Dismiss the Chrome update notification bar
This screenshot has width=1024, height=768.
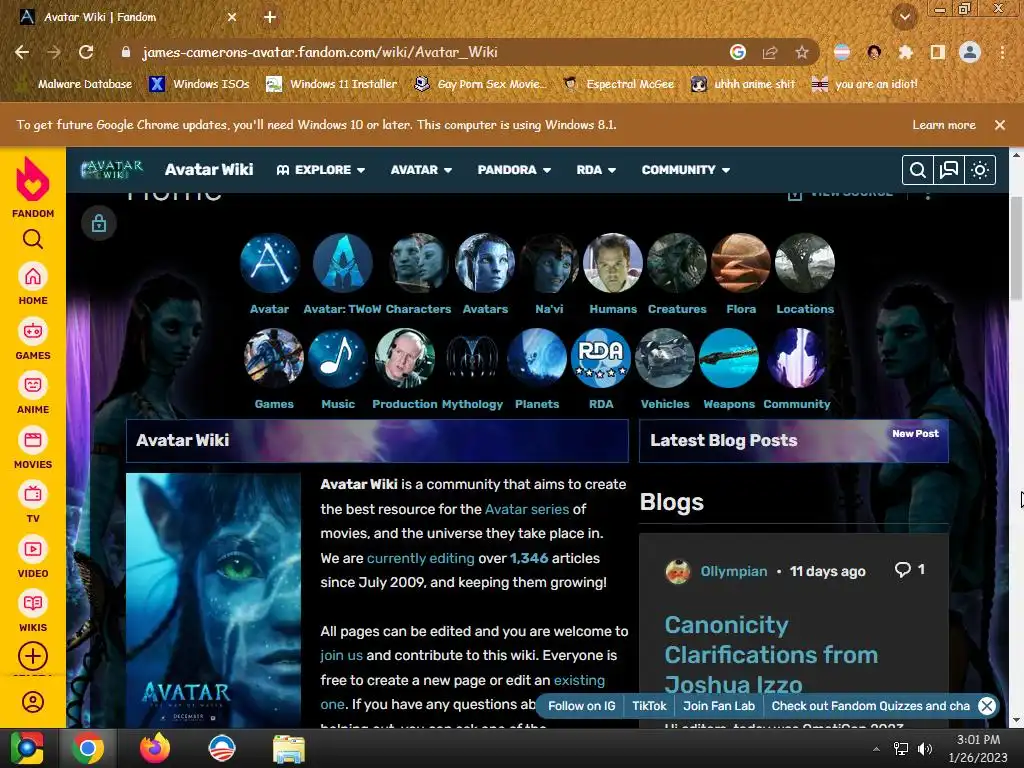(x=1000, y=125)
